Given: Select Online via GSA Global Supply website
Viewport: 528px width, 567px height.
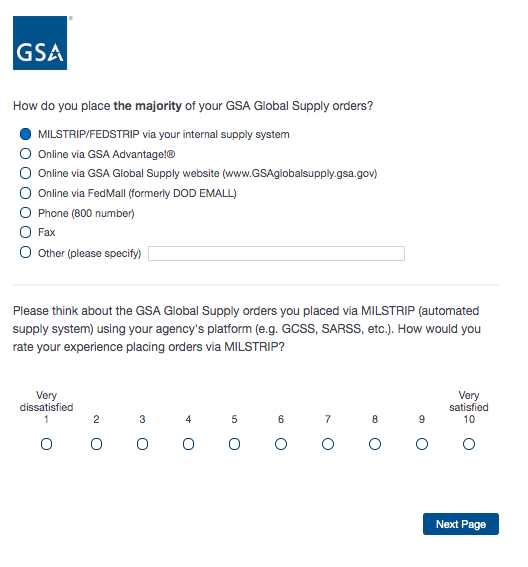Looking at the screenshot, I should 25,173.
